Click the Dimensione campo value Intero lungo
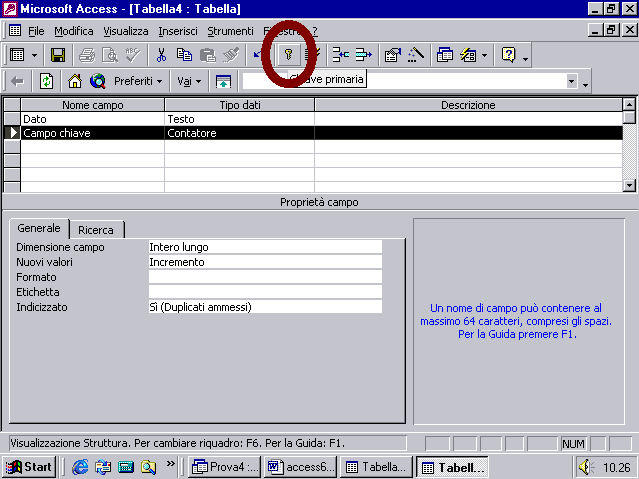This screenshot has width=639, height=479. (265, 247)
